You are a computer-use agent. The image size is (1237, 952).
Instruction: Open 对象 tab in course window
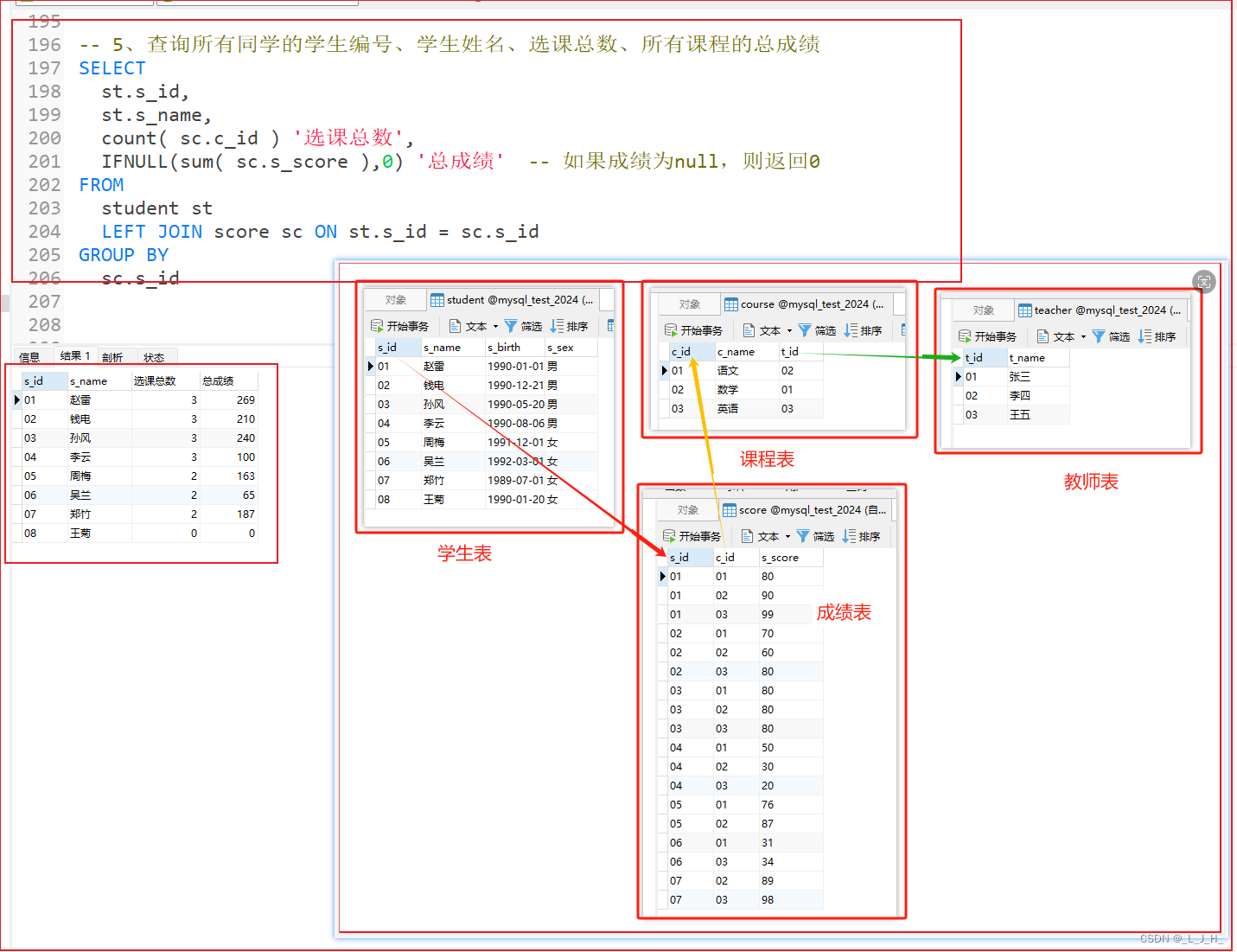[x=690, y=304]
